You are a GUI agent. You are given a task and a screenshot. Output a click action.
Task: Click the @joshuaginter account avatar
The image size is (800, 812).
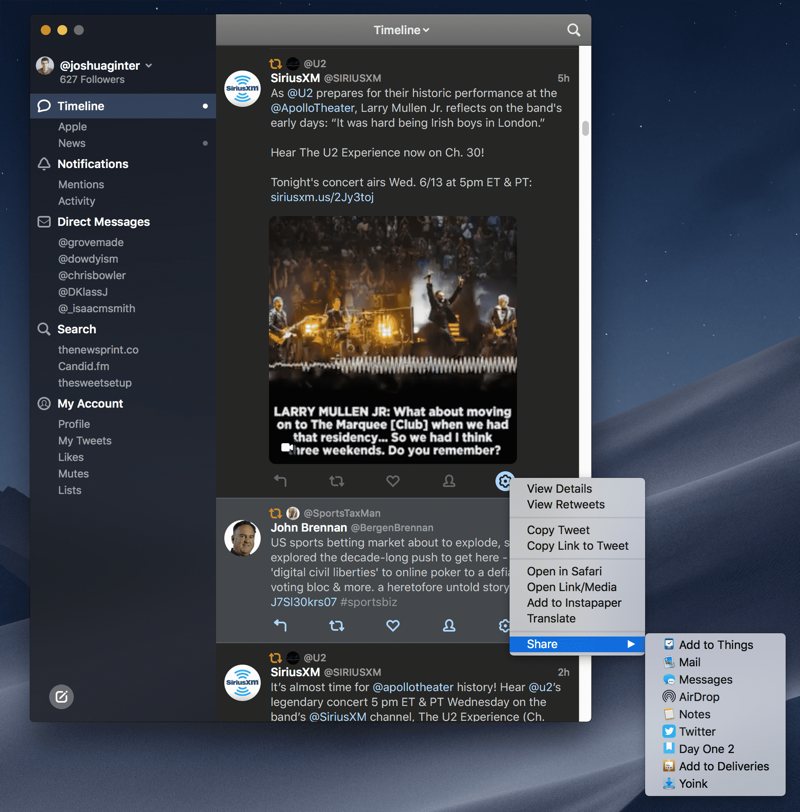tap(45, 66)
